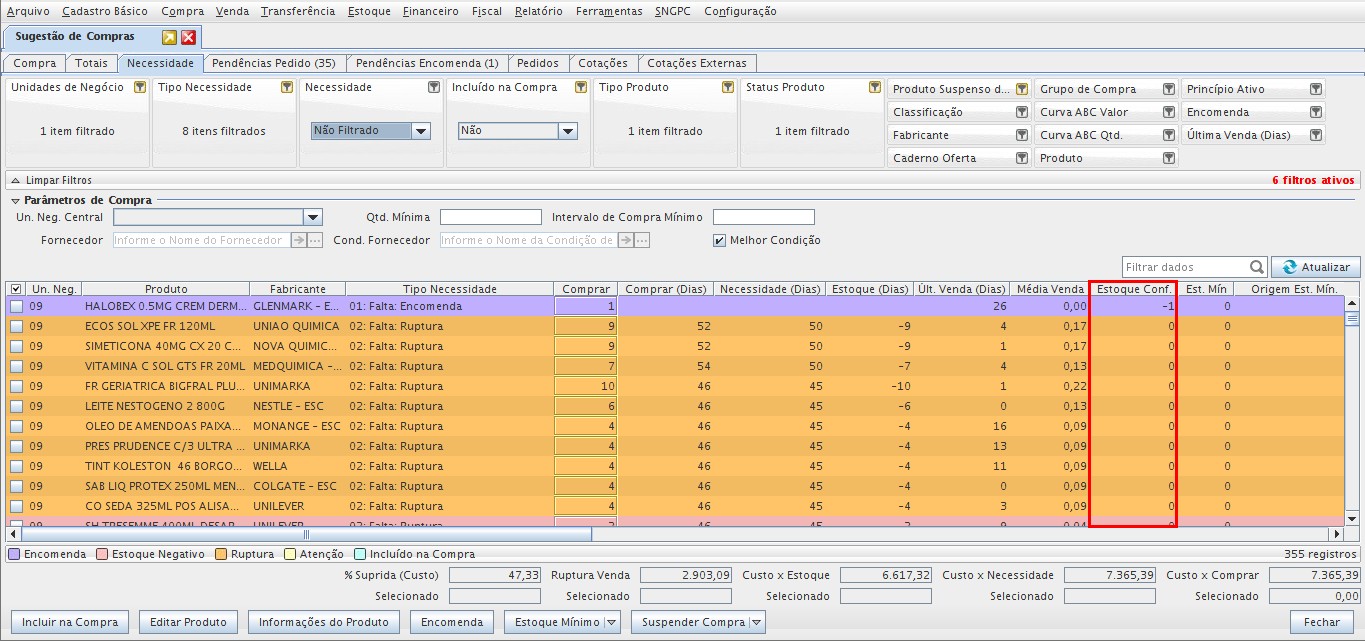Toggle the Limpar Filtros expander
Image resolution: width=1365 pixels, height=641 pixels.
click(14, 180)
